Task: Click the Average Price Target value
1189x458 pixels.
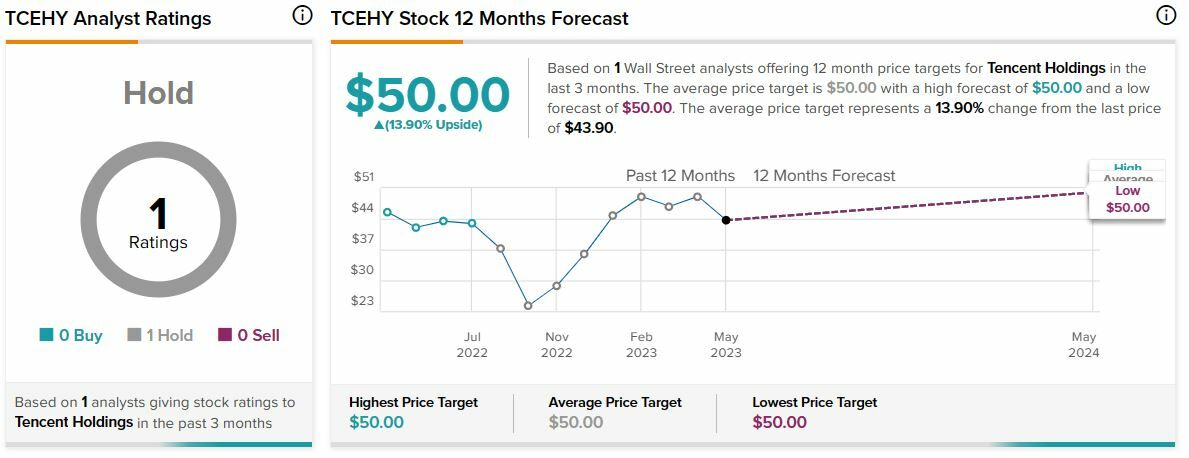Action: (576, 422)
